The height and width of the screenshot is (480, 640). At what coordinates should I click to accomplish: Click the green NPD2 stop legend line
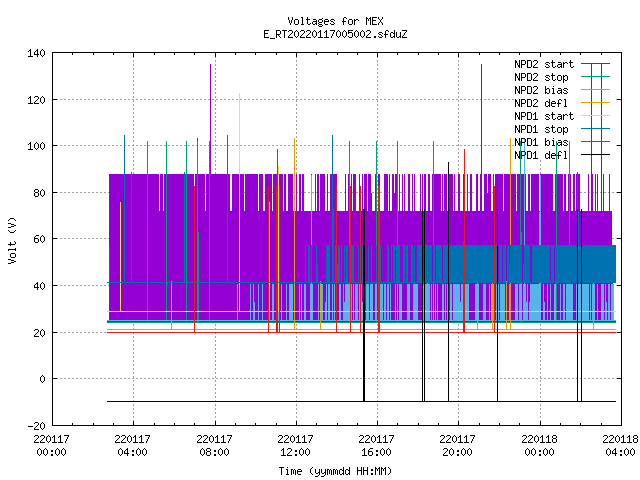[596, 77]
